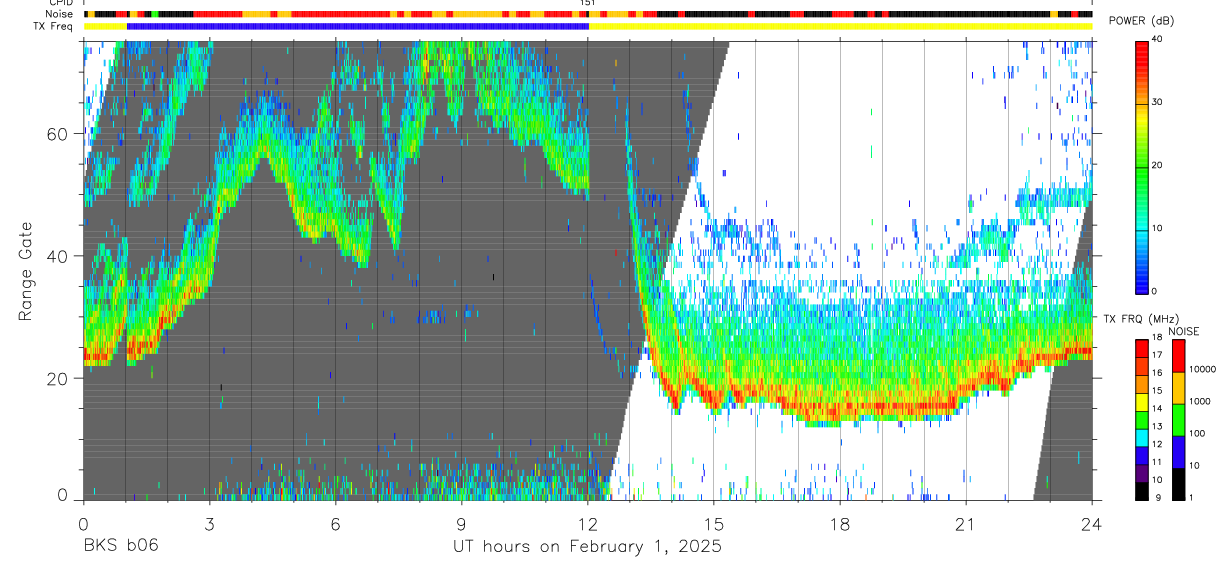Click the x-axis tick label '6'
This screenshot has width=1228, height=567.
click(336, 523)
